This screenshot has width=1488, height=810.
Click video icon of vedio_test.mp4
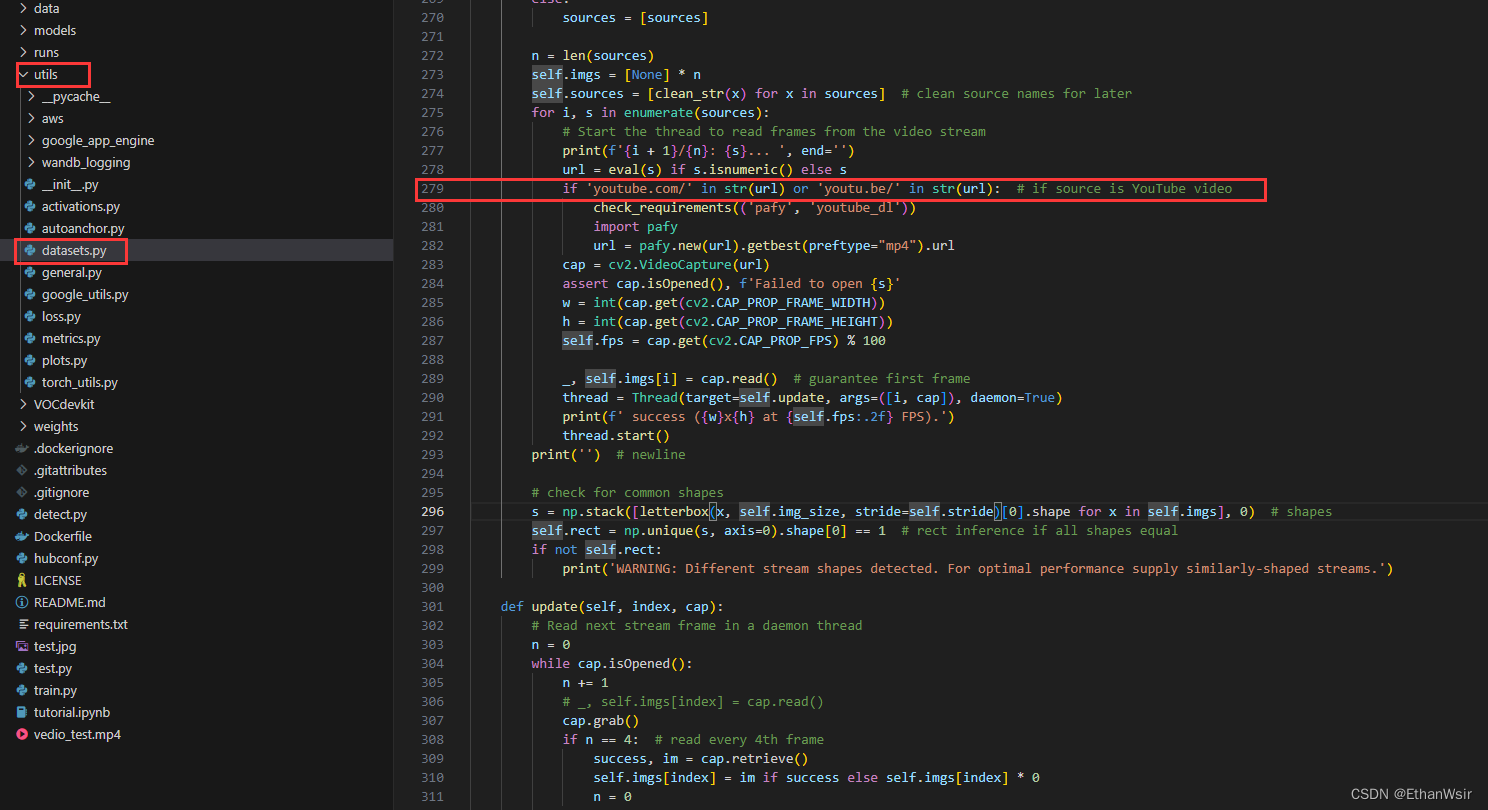coord(22,734)
